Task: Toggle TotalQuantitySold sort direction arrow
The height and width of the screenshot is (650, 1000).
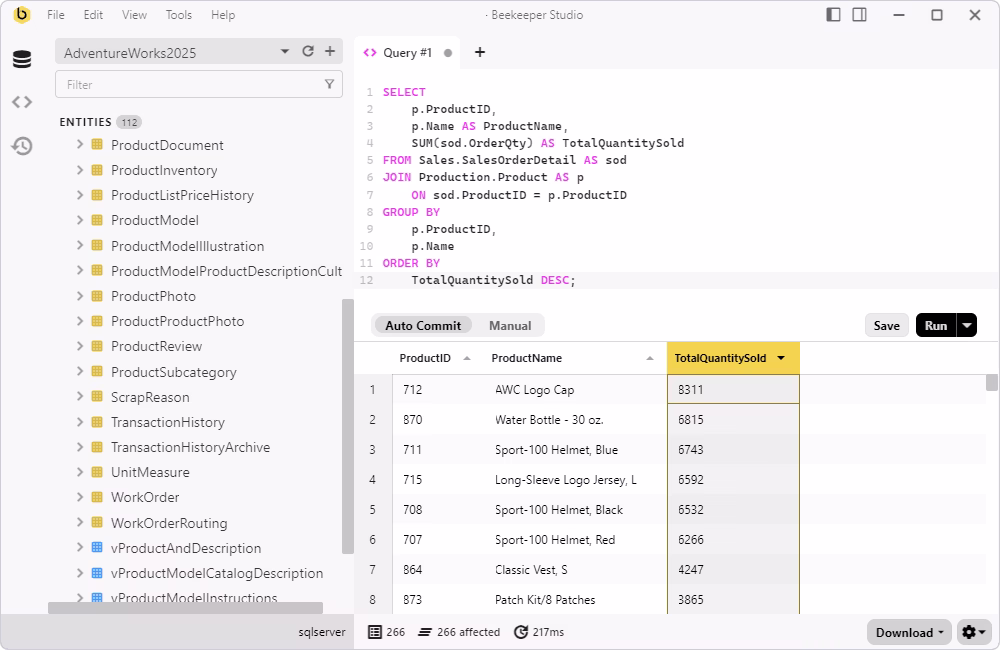Action: (781, 358)
